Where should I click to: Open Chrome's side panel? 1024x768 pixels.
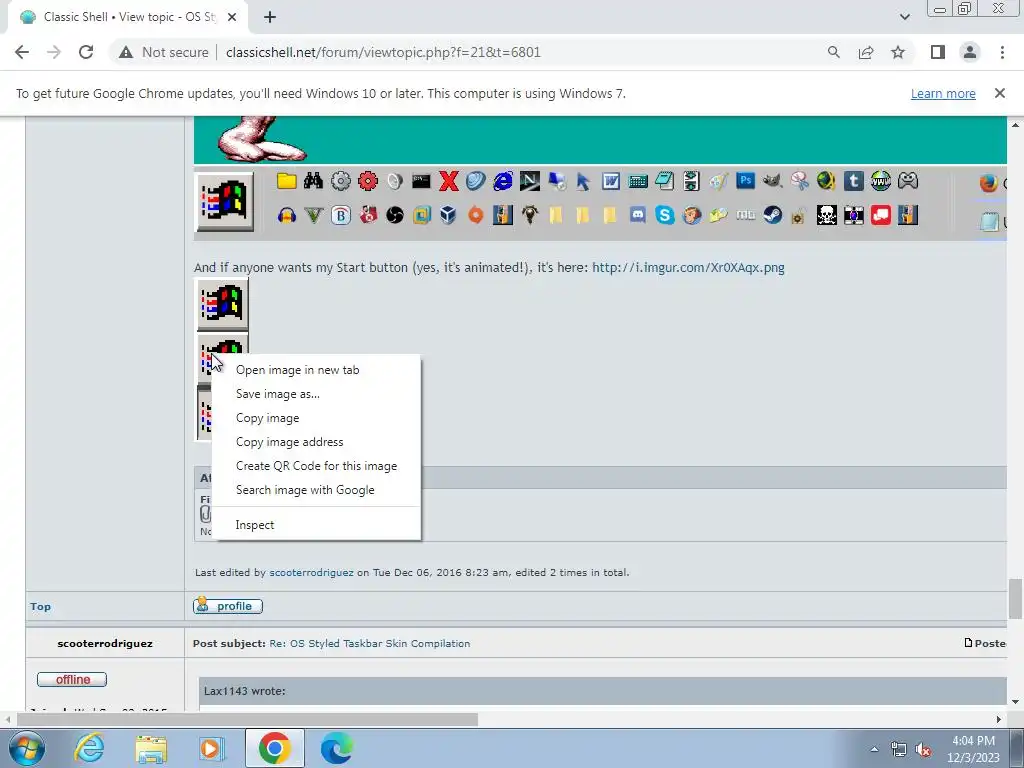pos(938,52)
